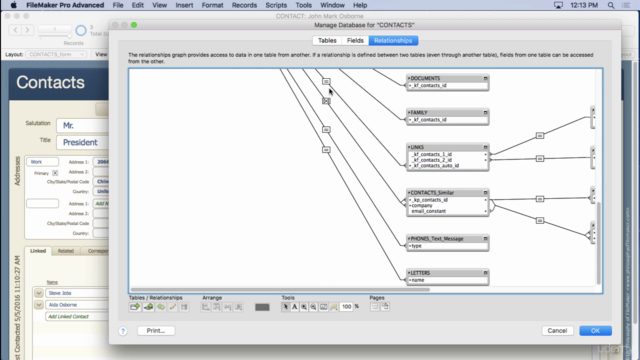This screenshot has width=640, height=360.
Task: Go to previous record in CONTACT window
Action: point(16,30)
